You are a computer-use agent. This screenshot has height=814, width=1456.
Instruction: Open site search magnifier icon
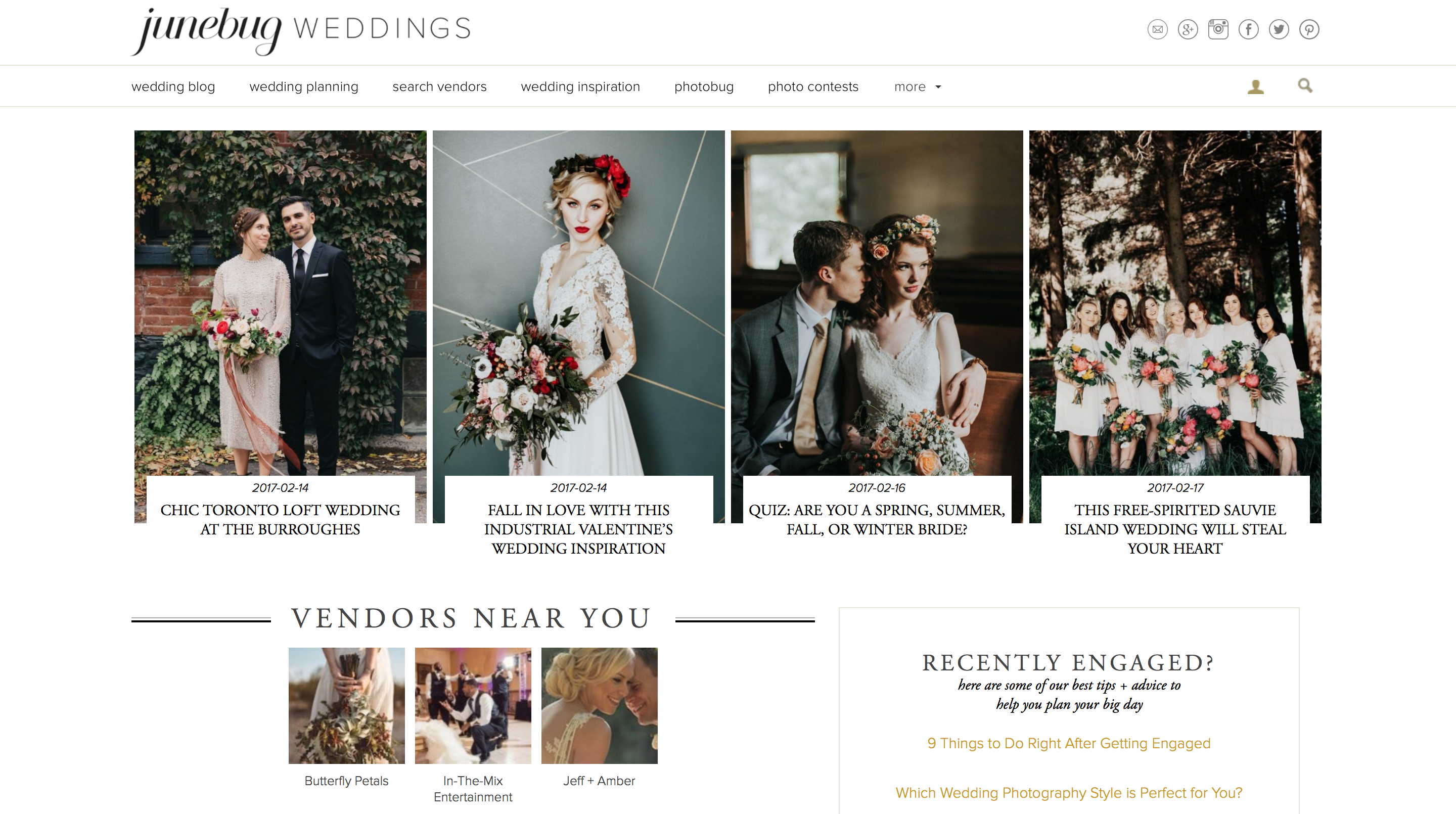[1305, 86]
